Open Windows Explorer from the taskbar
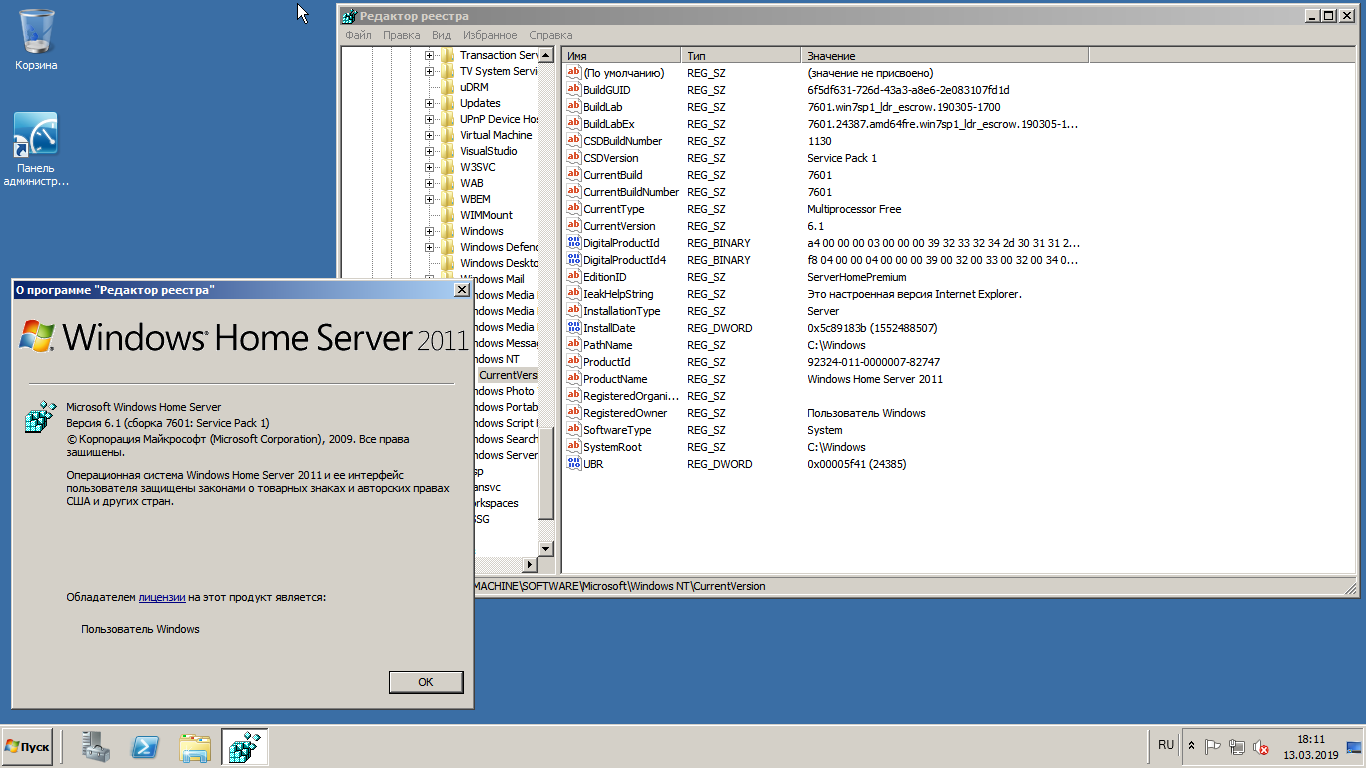 195,747
